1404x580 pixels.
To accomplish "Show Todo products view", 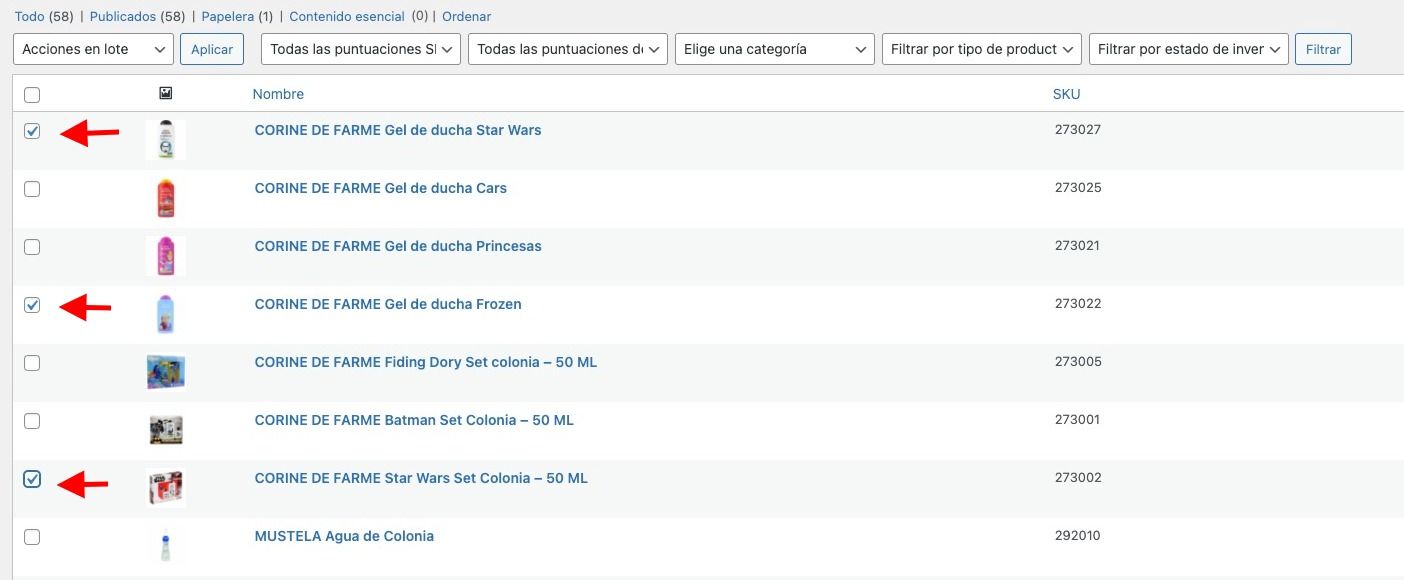I will [x=29, y=17].
